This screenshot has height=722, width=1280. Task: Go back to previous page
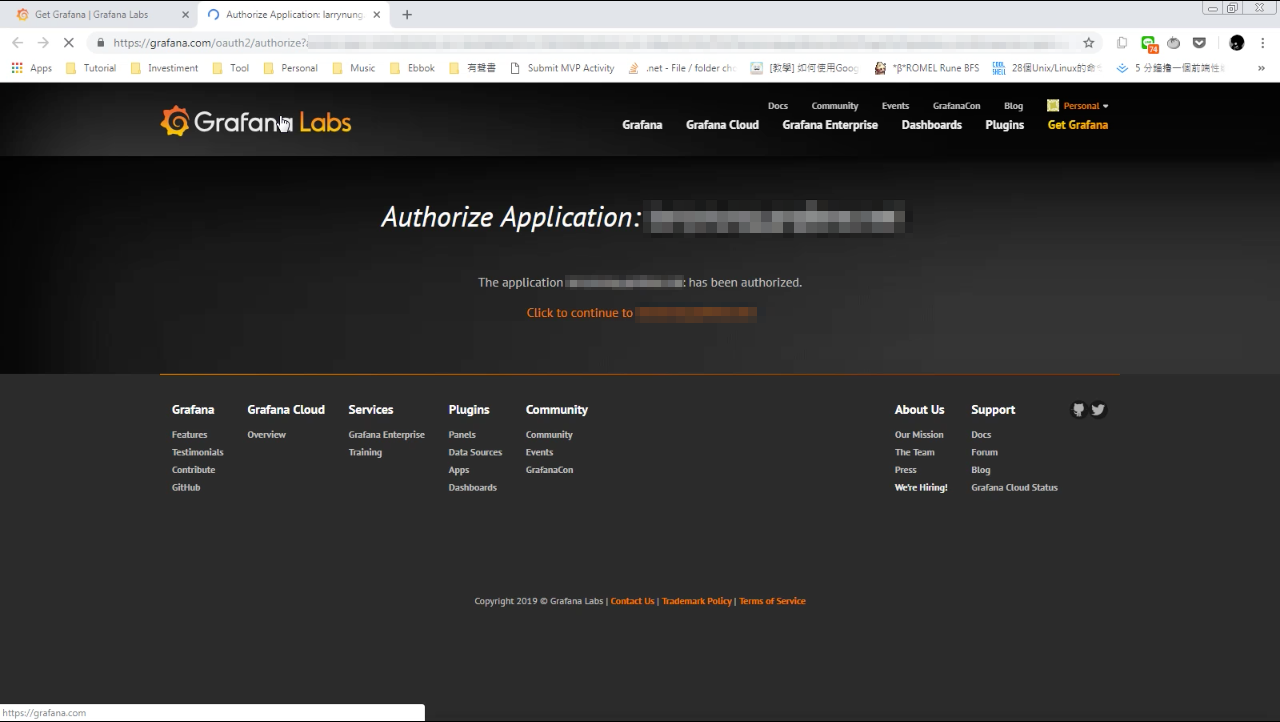[x=17, y=43]
